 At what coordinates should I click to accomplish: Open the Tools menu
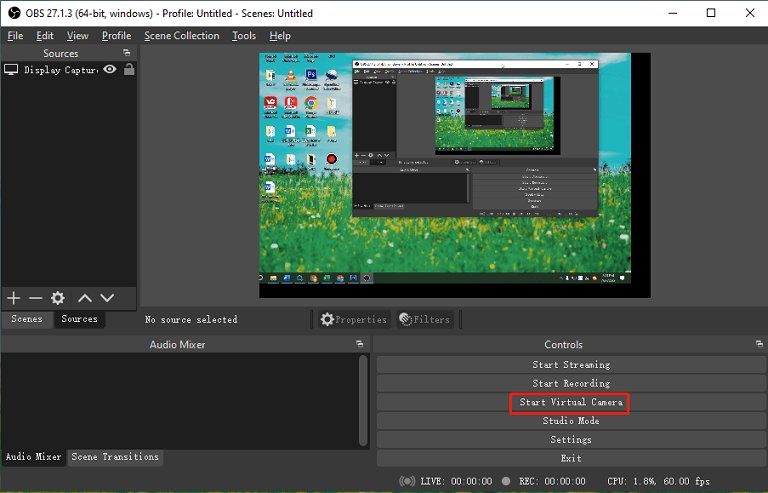(x=244, y=36)
